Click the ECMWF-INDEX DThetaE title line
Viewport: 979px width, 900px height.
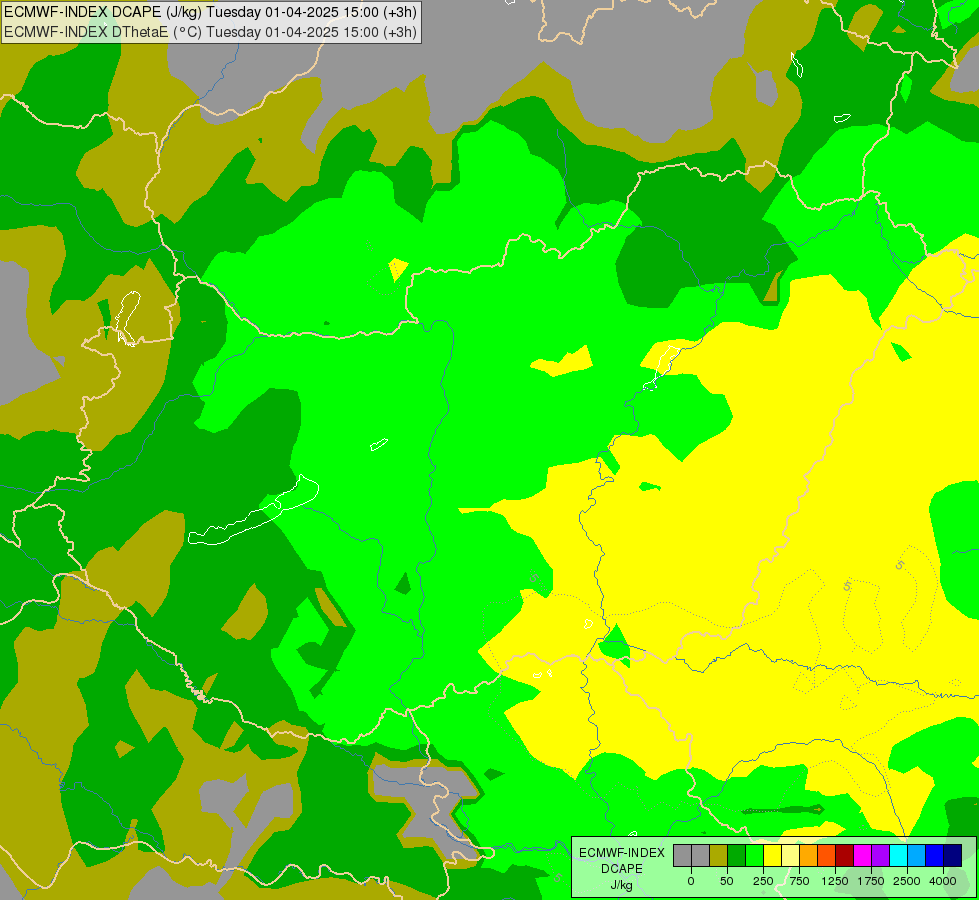pos(210,32)
